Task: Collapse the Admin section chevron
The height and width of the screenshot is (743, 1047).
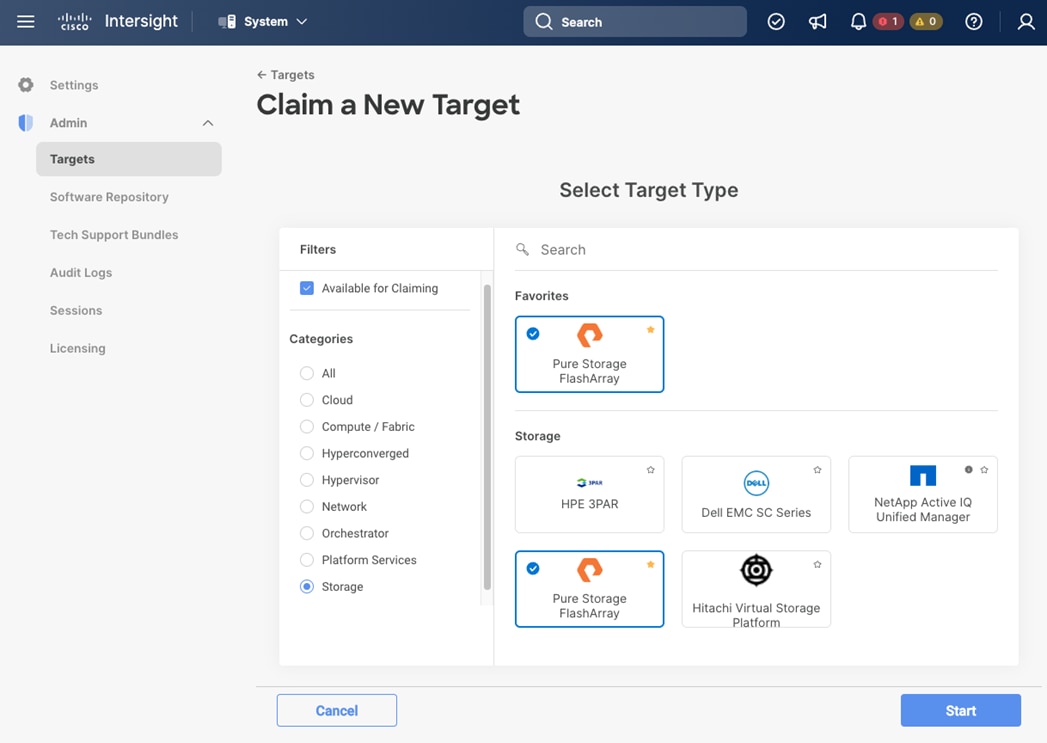Action: coord(208,123)
